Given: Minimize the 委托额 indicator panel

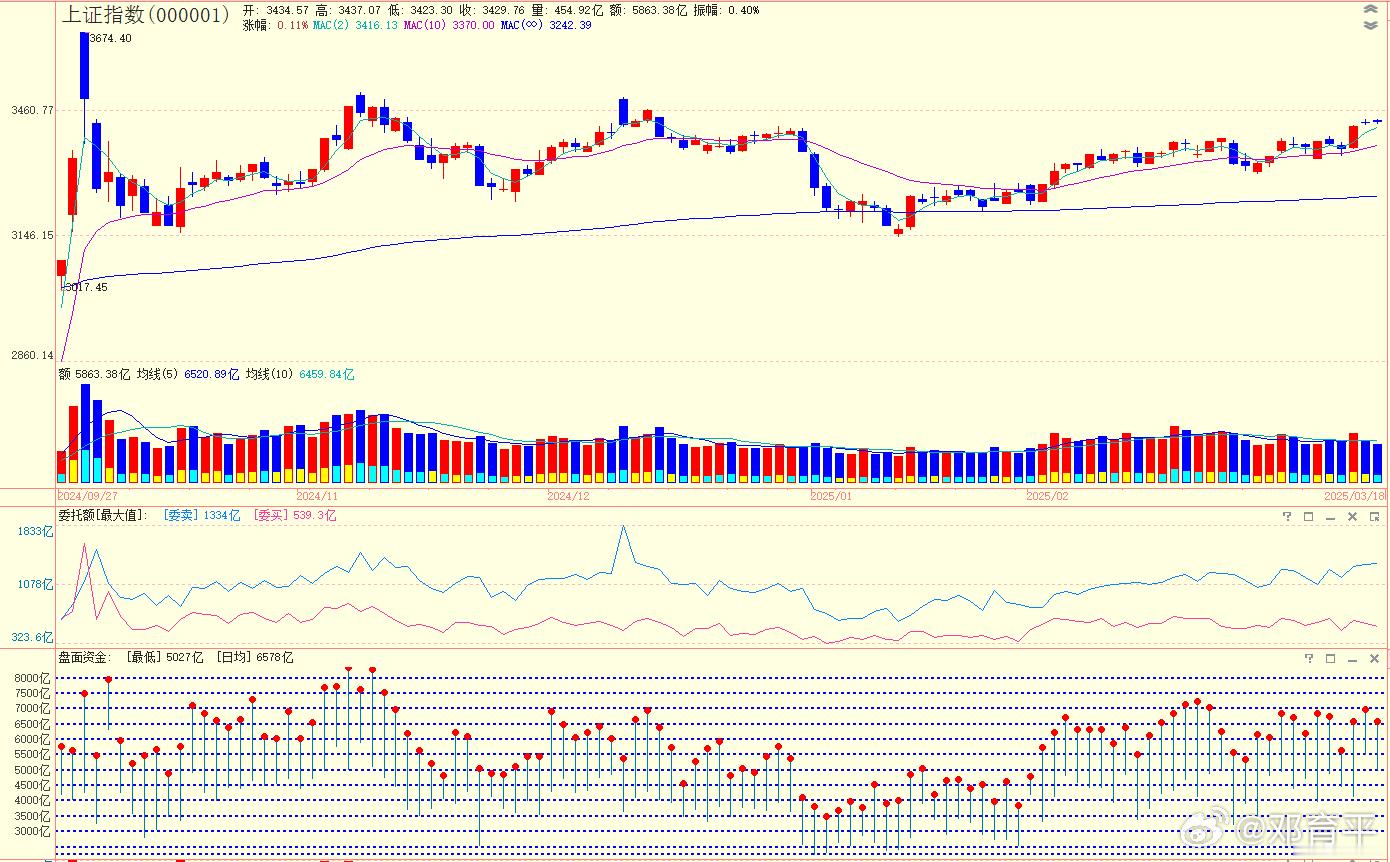Looking at the screenshot, I should point(1330,517).
